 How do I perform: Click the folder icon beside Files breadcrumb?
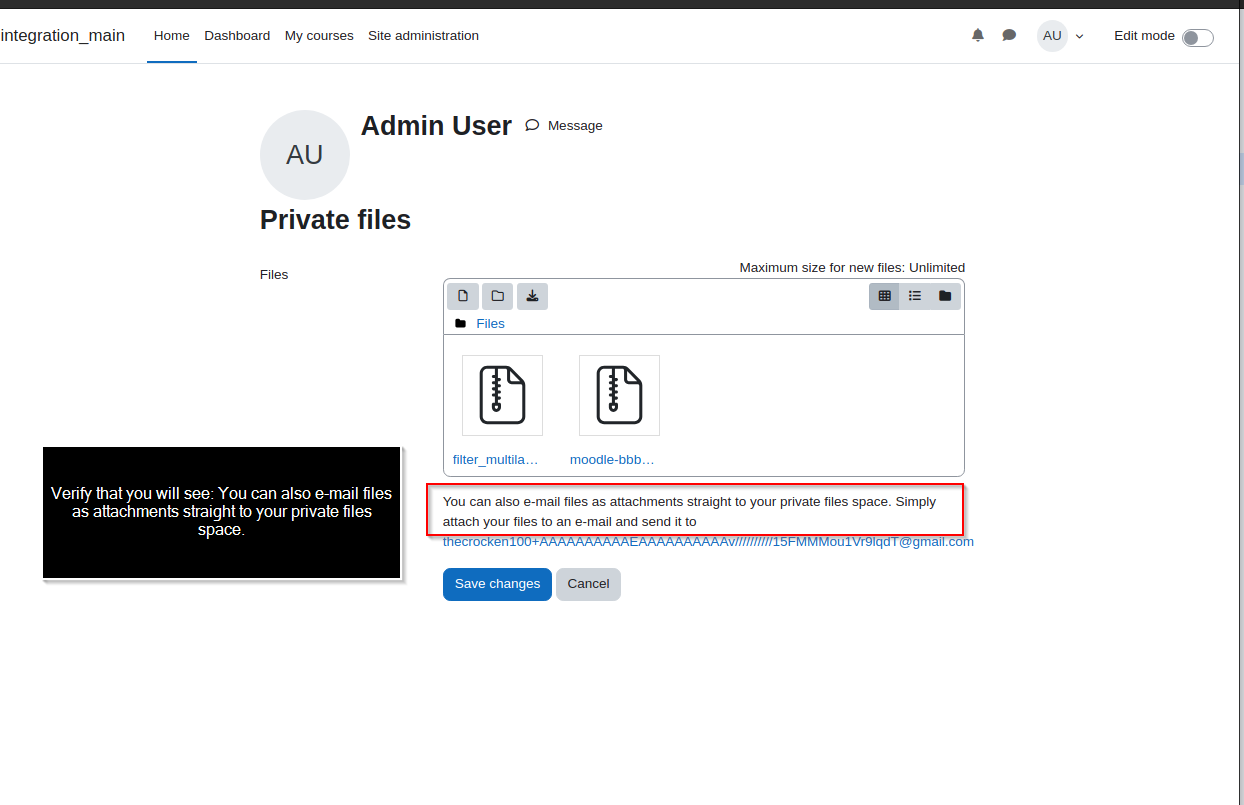(460, 324)
